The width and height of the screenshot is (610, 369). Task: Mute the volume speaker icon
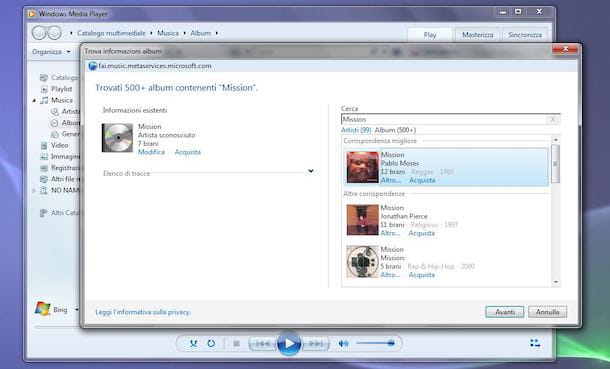click(343, 343)
